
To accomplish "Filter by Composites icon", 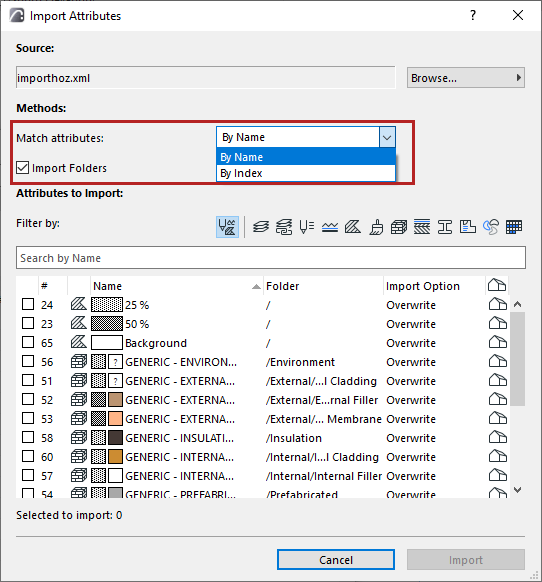I will pyautogui.click(x=422, y=227).
